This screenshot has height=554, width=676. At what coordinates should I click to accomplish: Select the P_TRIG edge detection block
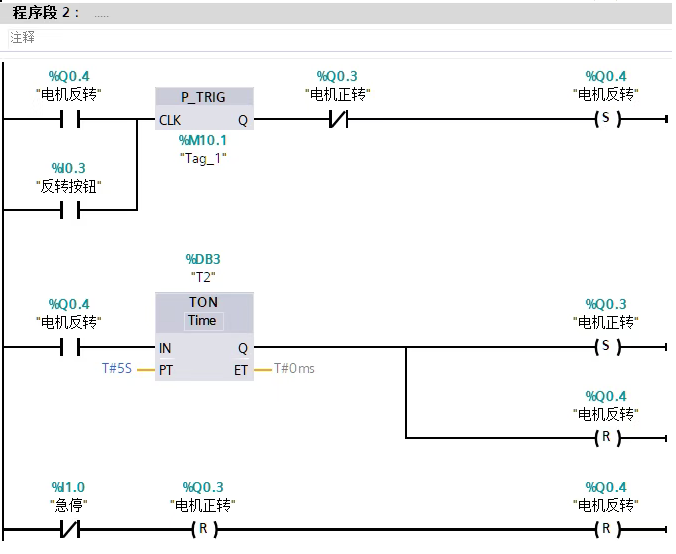204,98
